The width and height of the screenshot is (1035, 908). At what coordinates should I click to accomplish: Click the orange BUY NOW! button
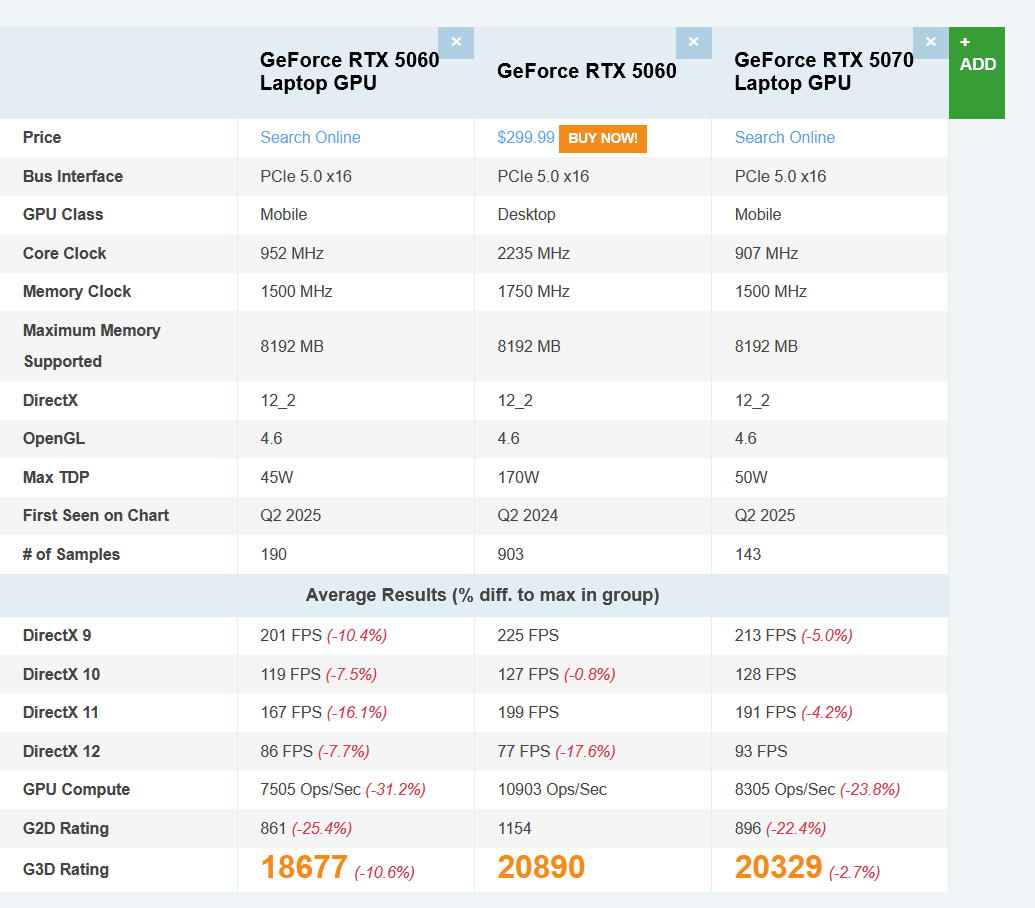pyautogui.click(x=603, y=138)
